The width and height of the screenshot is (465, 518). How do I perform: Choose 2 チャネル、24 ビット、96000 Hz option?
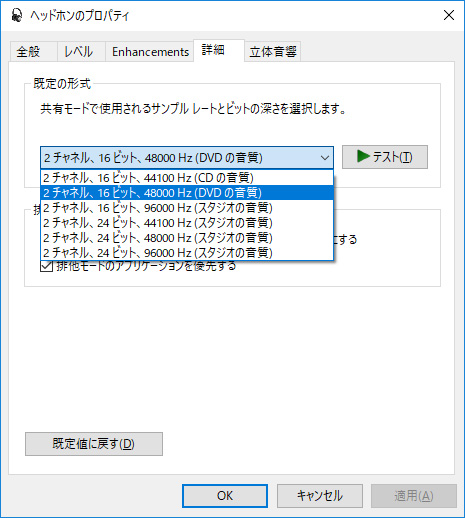click(187, 253)
